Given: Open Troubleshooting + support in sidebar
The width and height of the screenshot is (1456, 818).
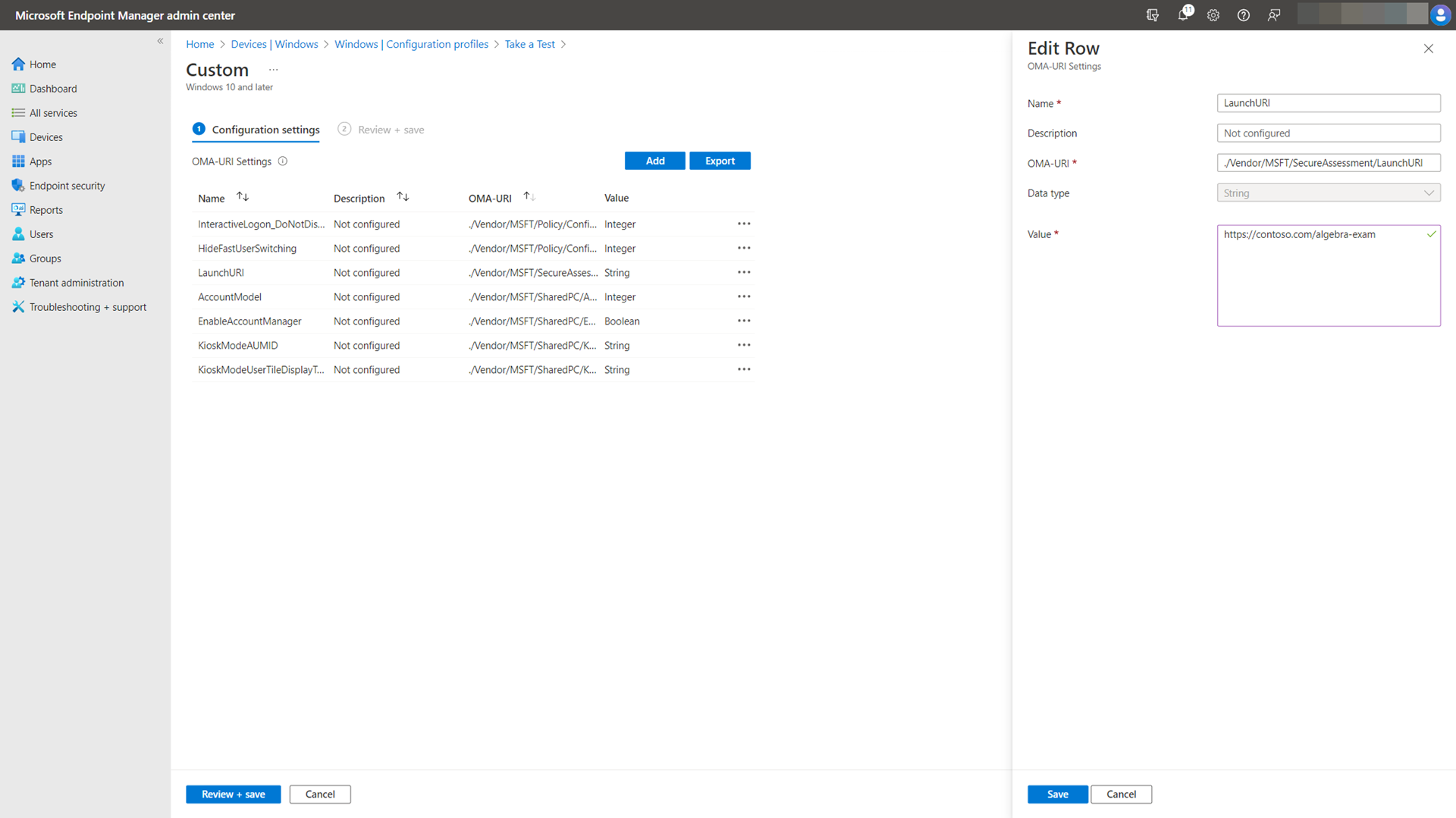Looking at the screenshot, I should click(87, 307).
